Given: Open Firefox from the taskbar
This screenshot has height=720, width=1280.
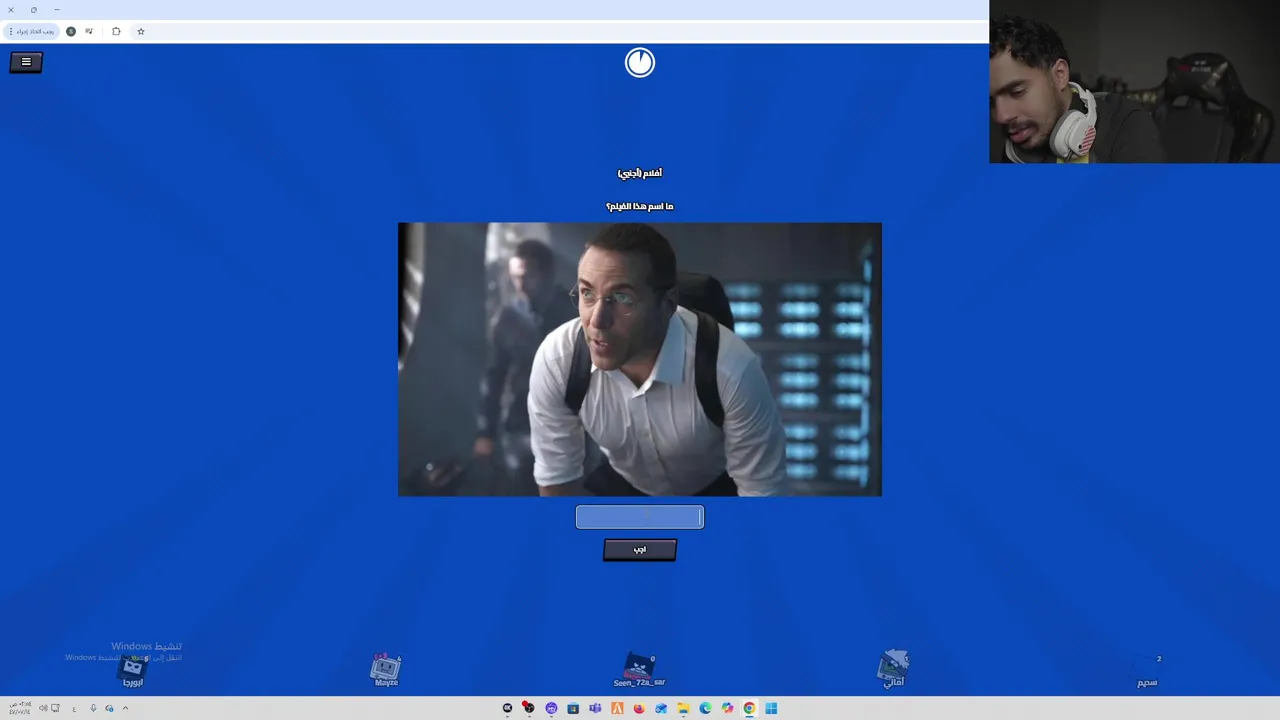Looking at the screenshot, I should [x=639, y=708].
